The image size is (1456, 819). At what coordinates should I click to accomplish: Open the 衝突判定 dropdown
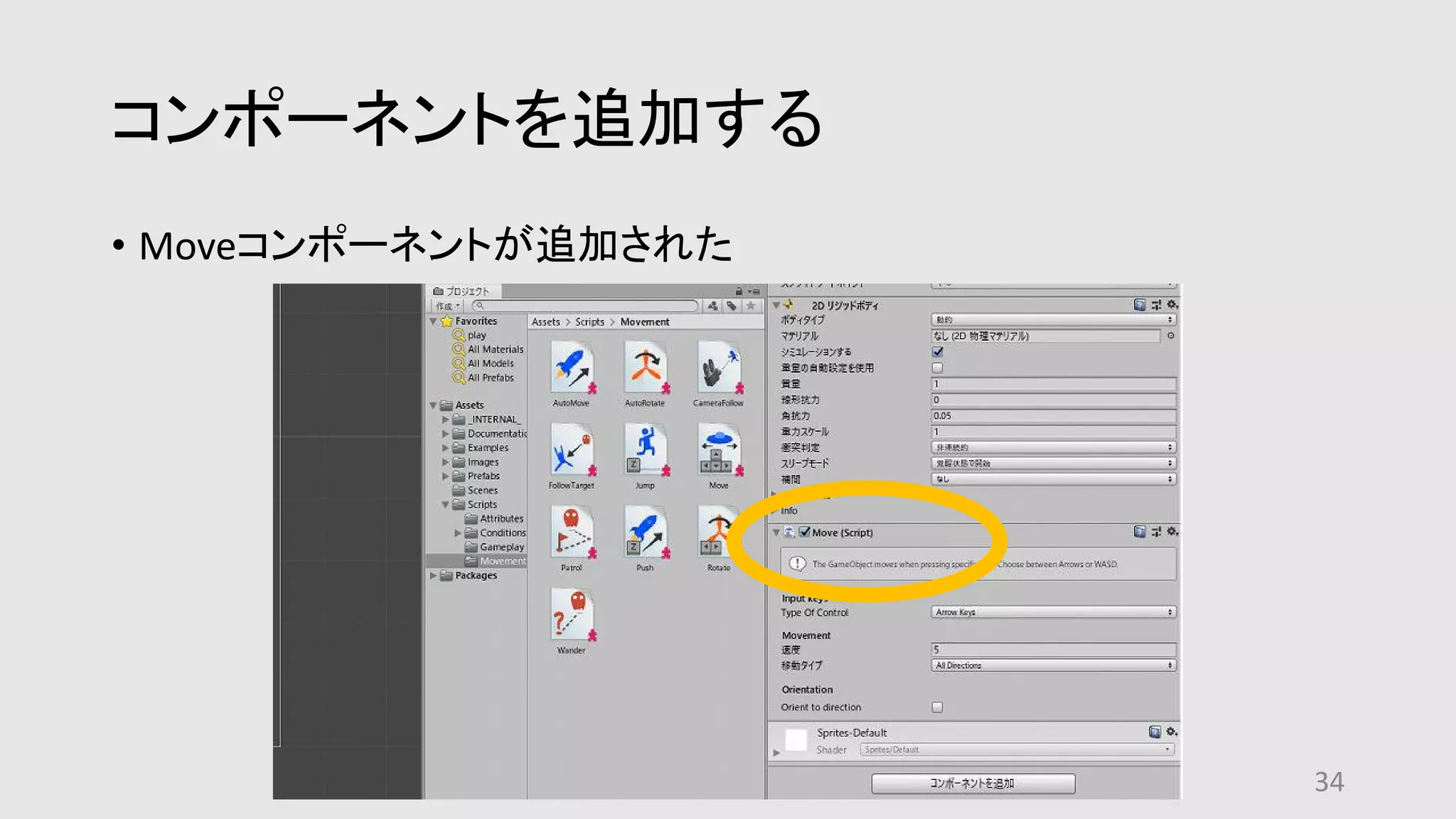point(1054,447)
